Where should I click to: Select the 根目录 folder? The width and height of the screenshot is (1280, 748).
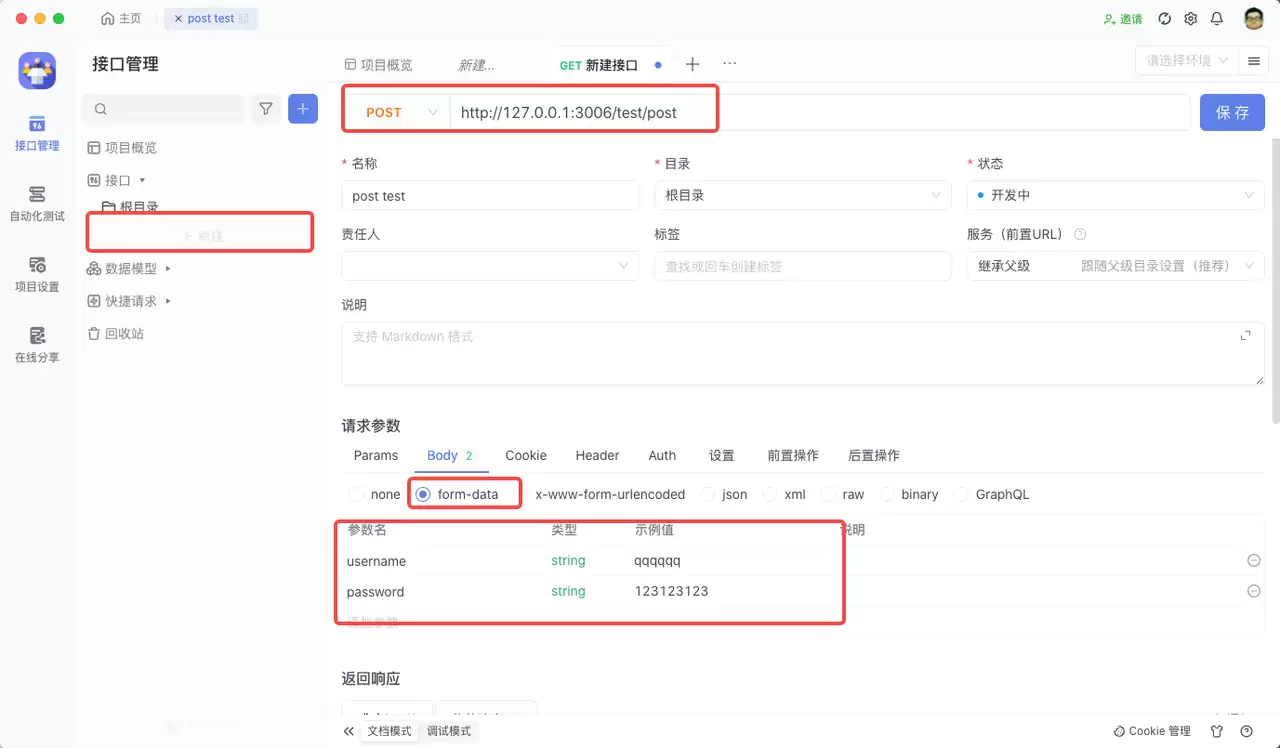pyautogui.click(x=131, y=207)
